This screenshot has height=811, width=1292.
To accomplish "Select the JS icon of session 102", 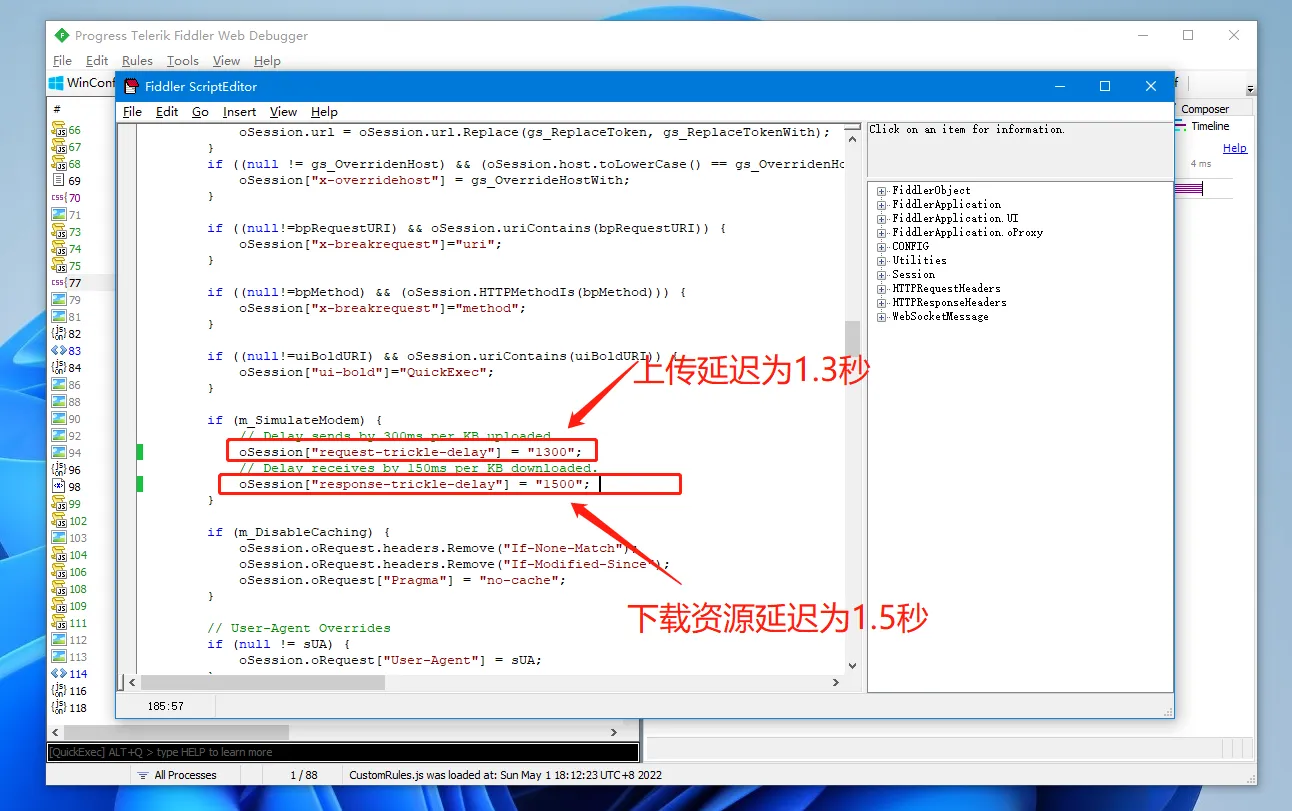I will 58,521.
